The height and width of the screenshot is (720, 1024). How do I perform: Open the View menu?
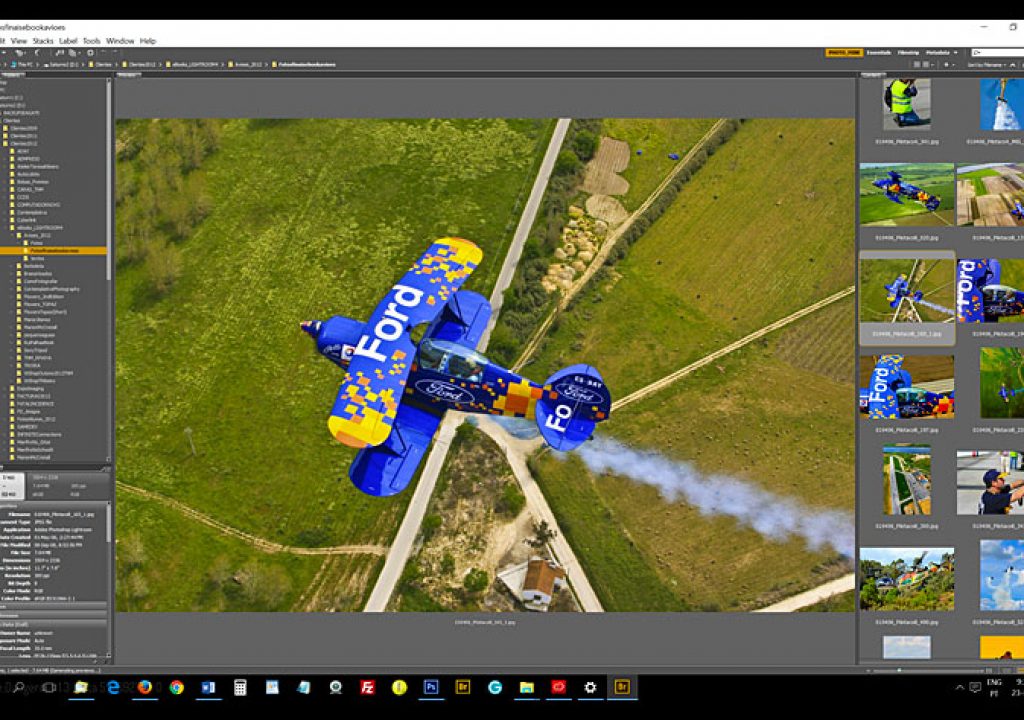(19, 41)
